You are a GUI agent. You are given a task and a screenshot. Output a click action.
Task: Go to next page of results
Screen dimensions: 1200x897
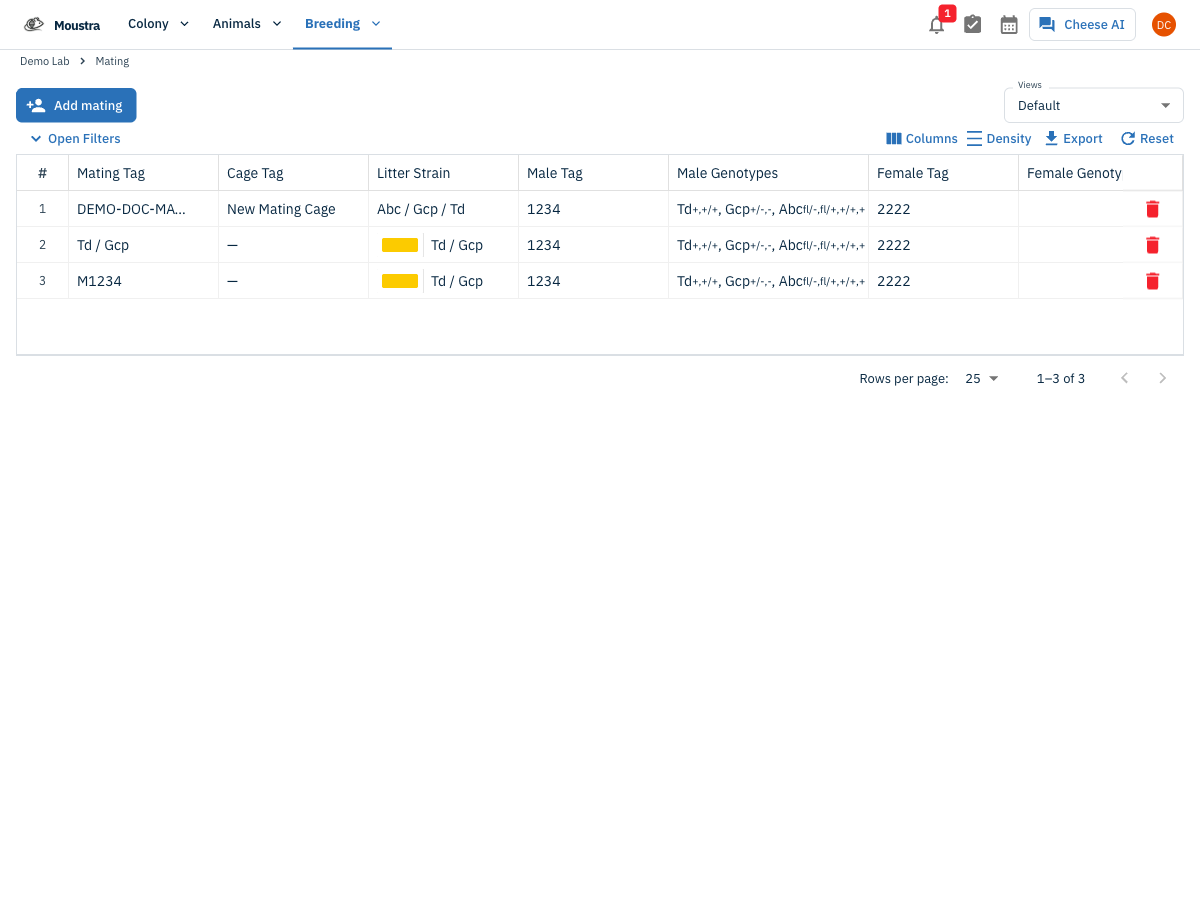point(1162,378)
